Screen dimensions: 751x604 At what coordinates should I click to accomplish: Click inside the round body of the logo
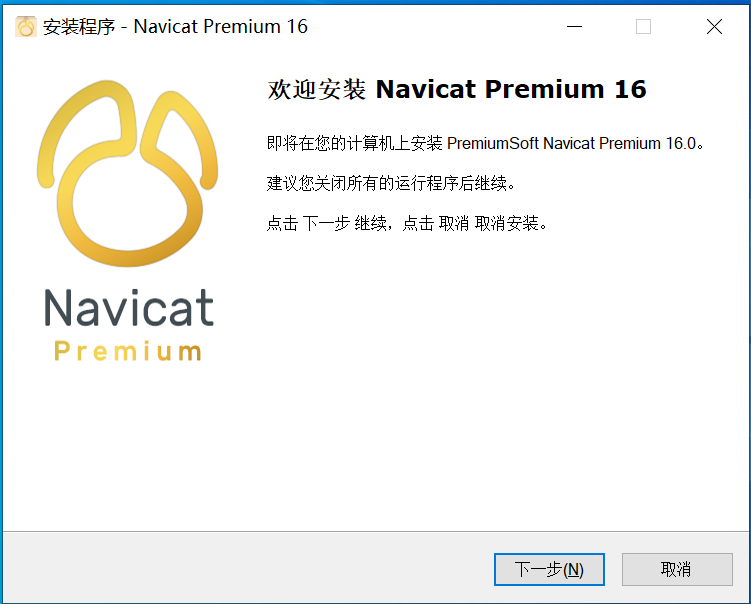128,208
